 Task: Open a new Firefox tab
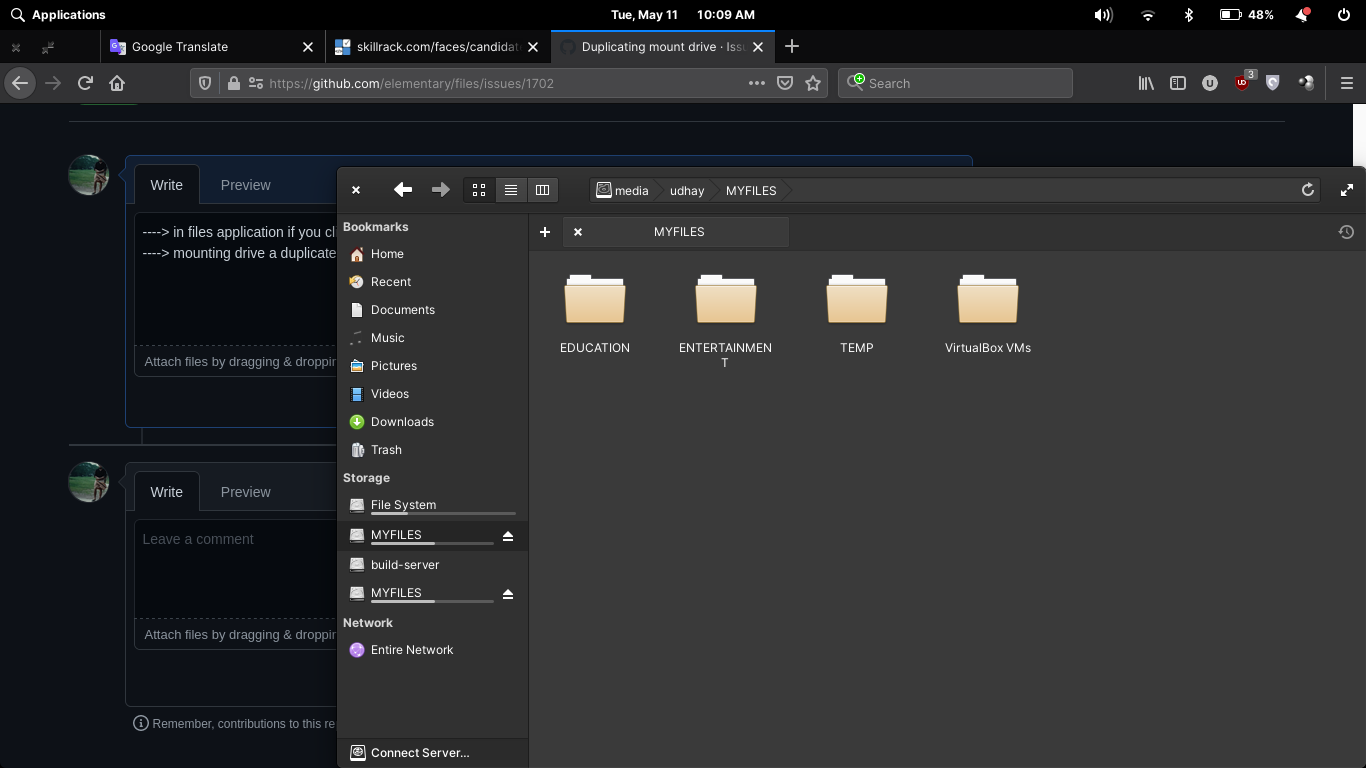click(x=792, y=47)
